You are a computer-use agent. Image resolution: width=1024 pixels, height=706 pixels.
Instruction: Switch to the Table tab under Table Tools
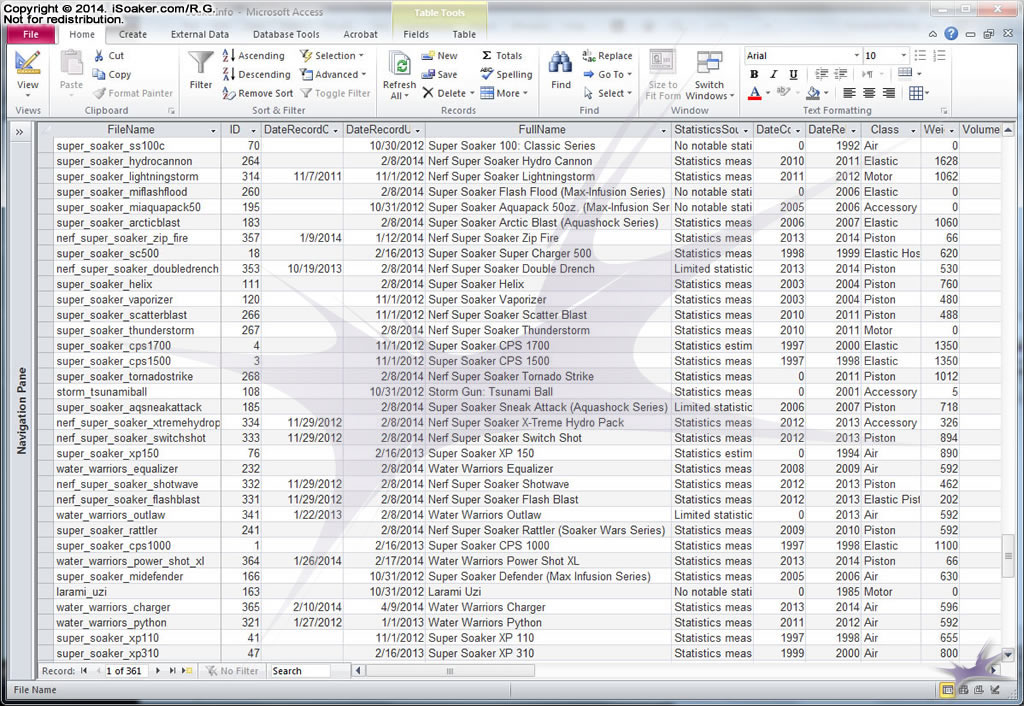464,34
